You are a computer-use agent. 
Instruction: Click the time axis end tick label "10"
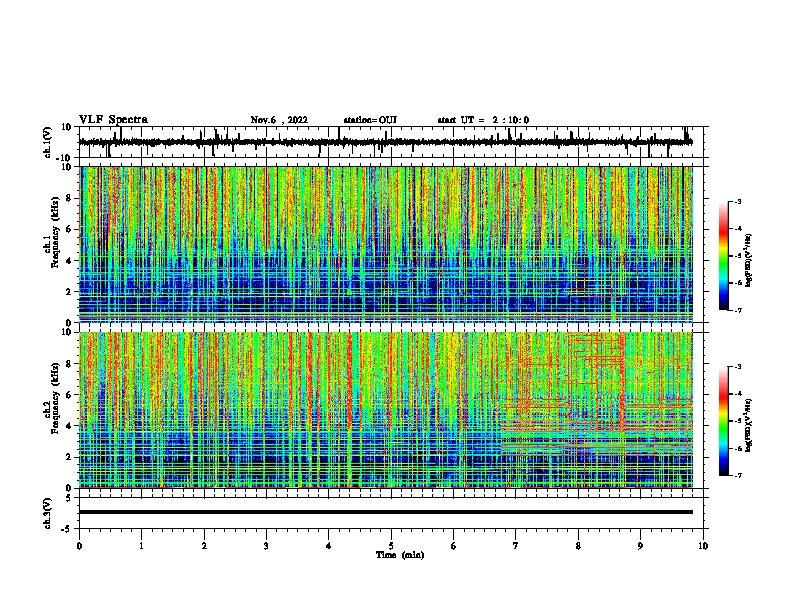pos(703,546)
